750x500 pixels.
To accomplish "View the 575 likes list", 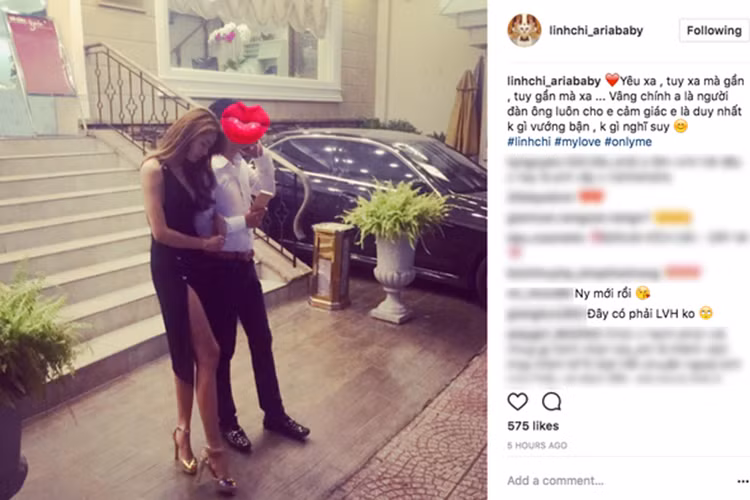I will (533, 426).
